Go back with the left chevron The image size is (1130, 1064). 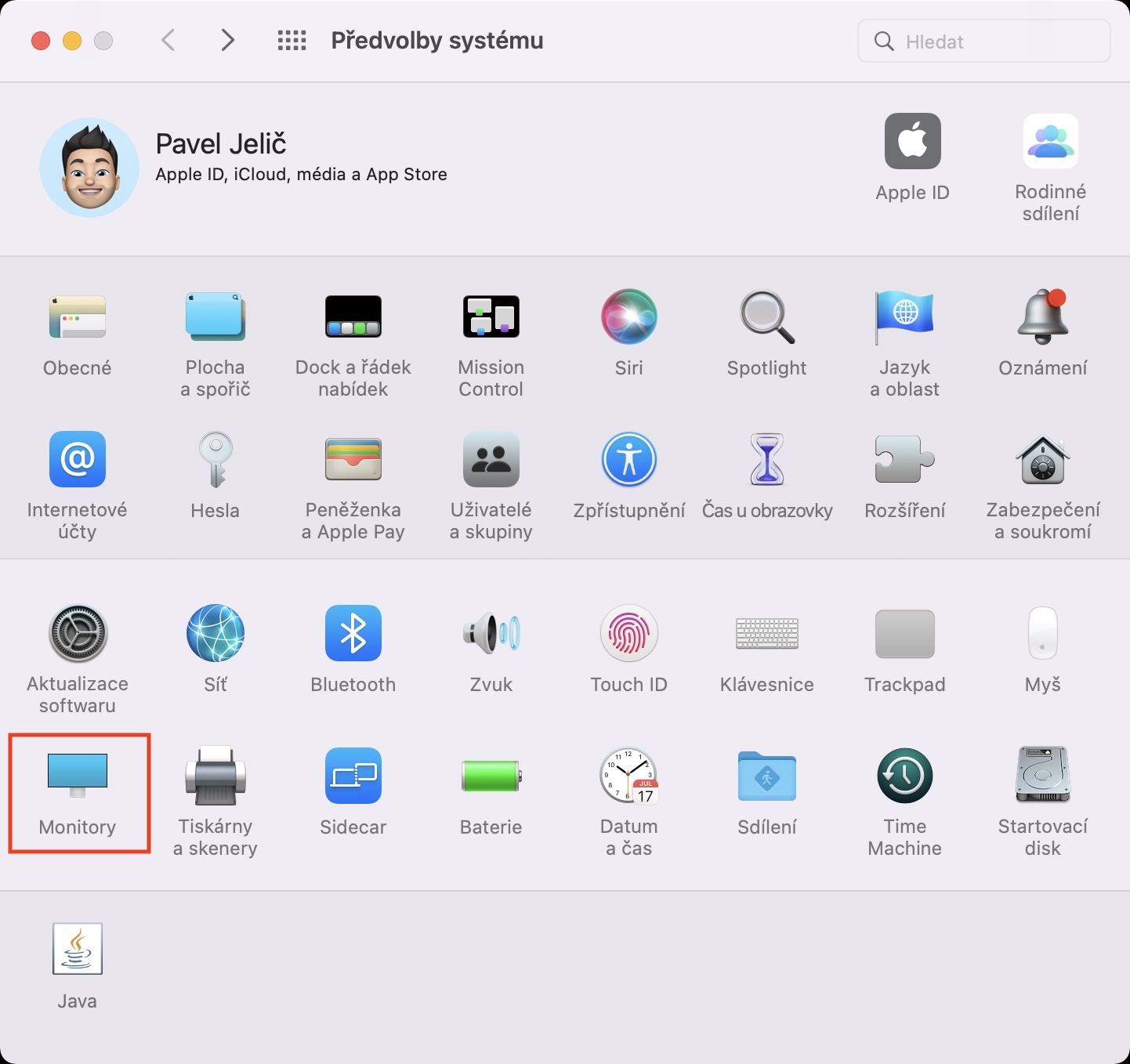point(168,40)
